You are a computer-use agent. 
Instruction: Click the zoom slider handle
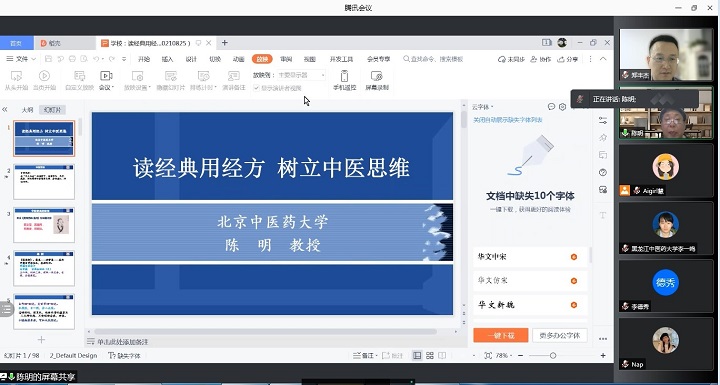[x=553, y=356]
